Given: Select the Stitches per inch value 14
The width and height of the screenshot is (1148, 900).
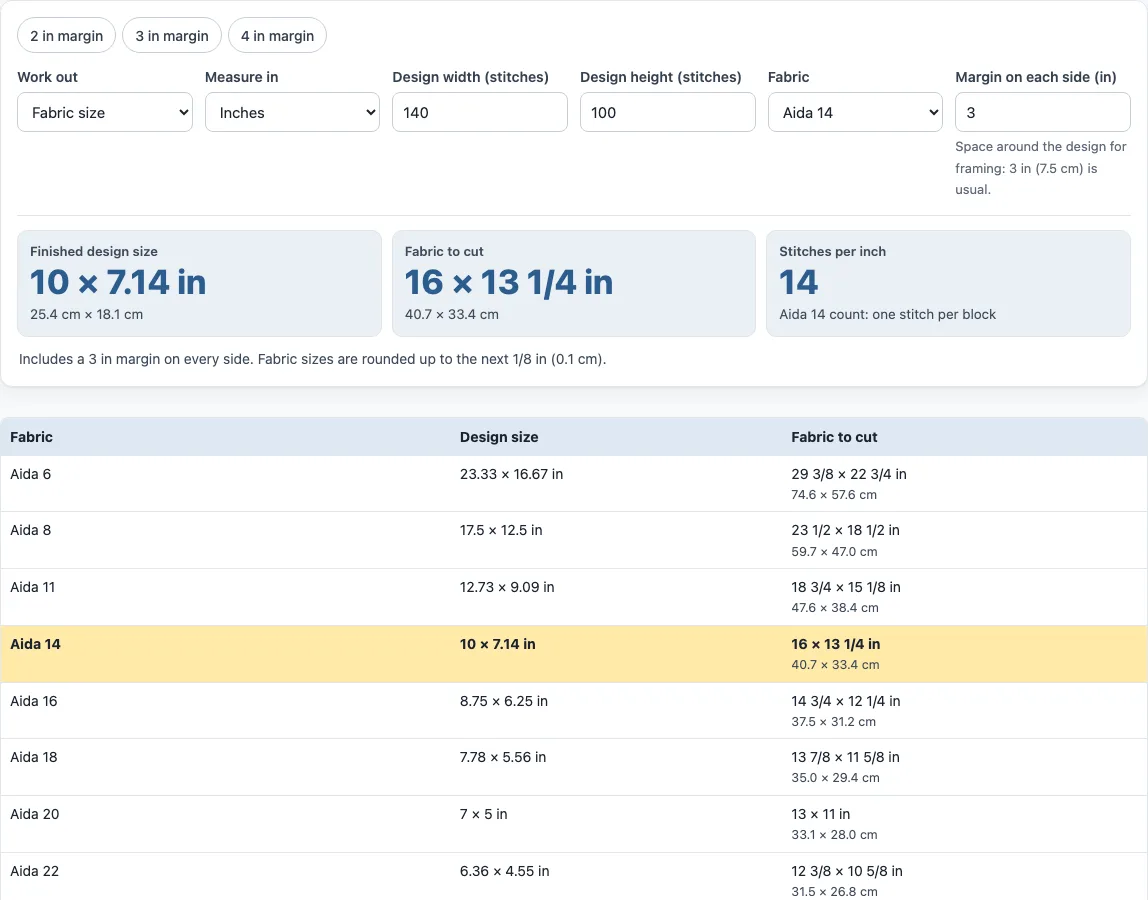Looking at the screenshot, I should tap(799, 282).
